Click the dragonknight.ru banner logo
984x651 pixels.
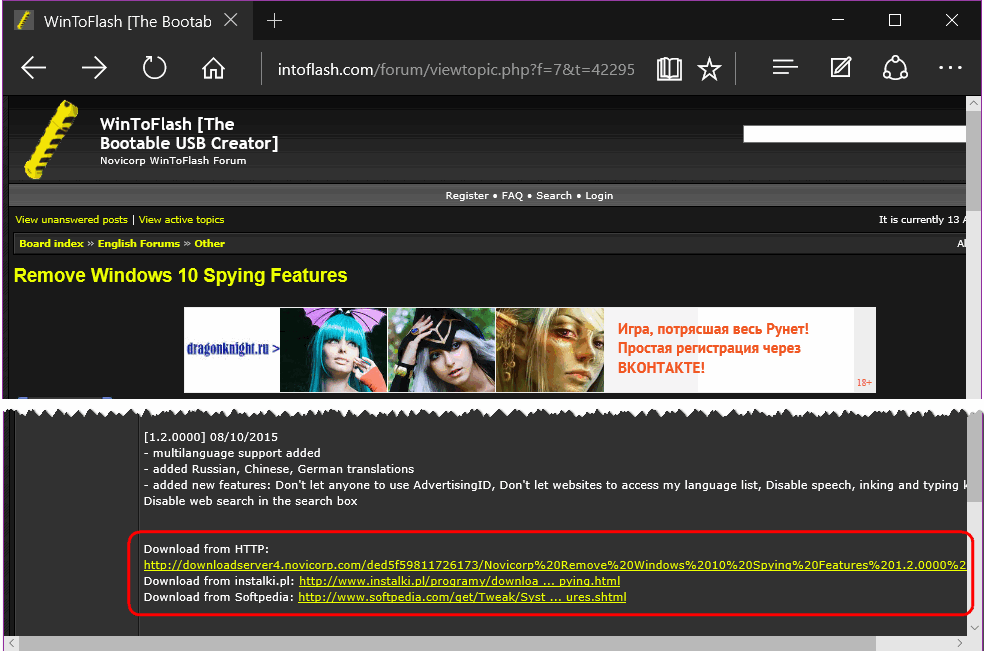232,349
